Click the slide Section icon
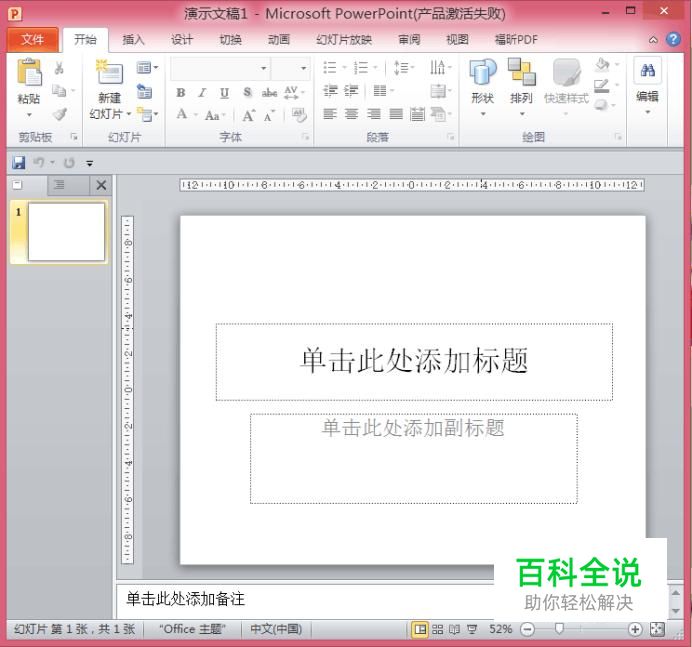The image size is (692, 647). (144, 114)
